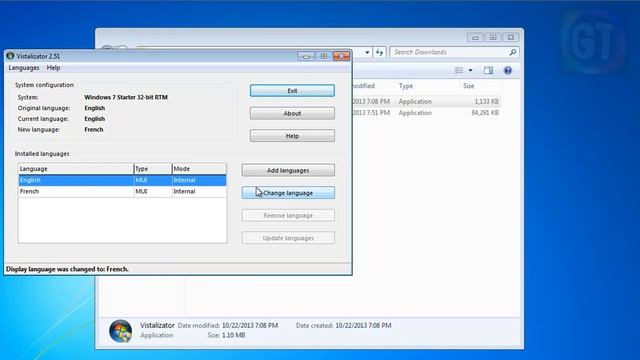Select the file row sized 84,291 KB
Screen dimensions: 640x360
(x=426, y=113)
